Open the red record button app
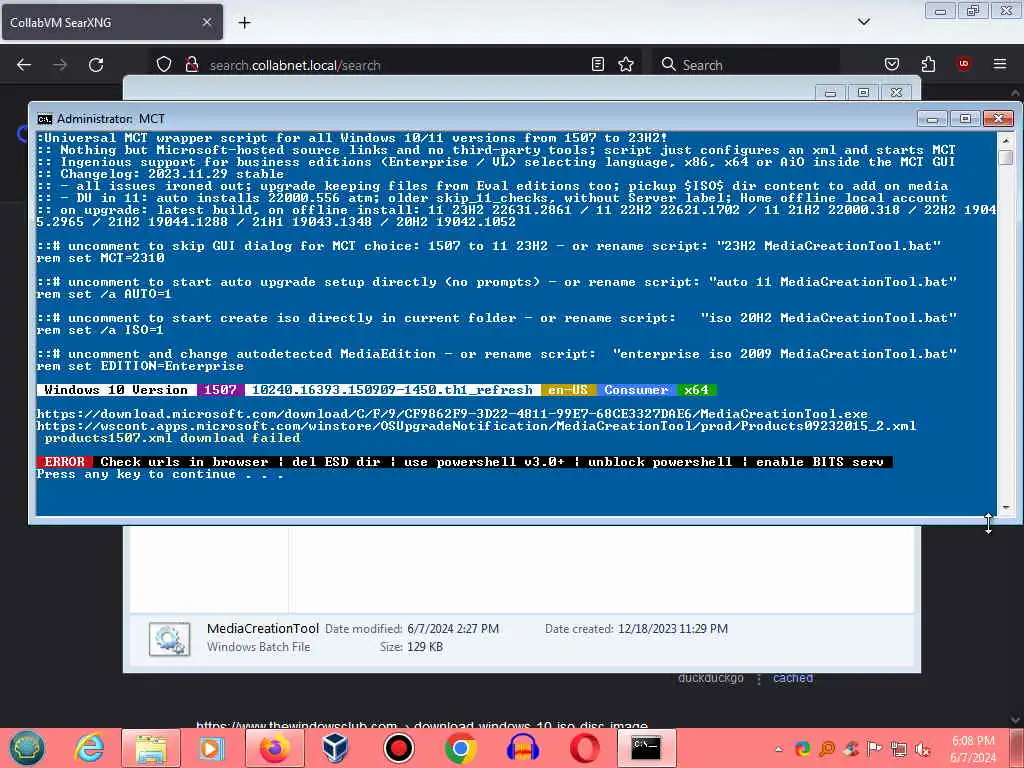Screen dimensions: 1024x768 398,748
